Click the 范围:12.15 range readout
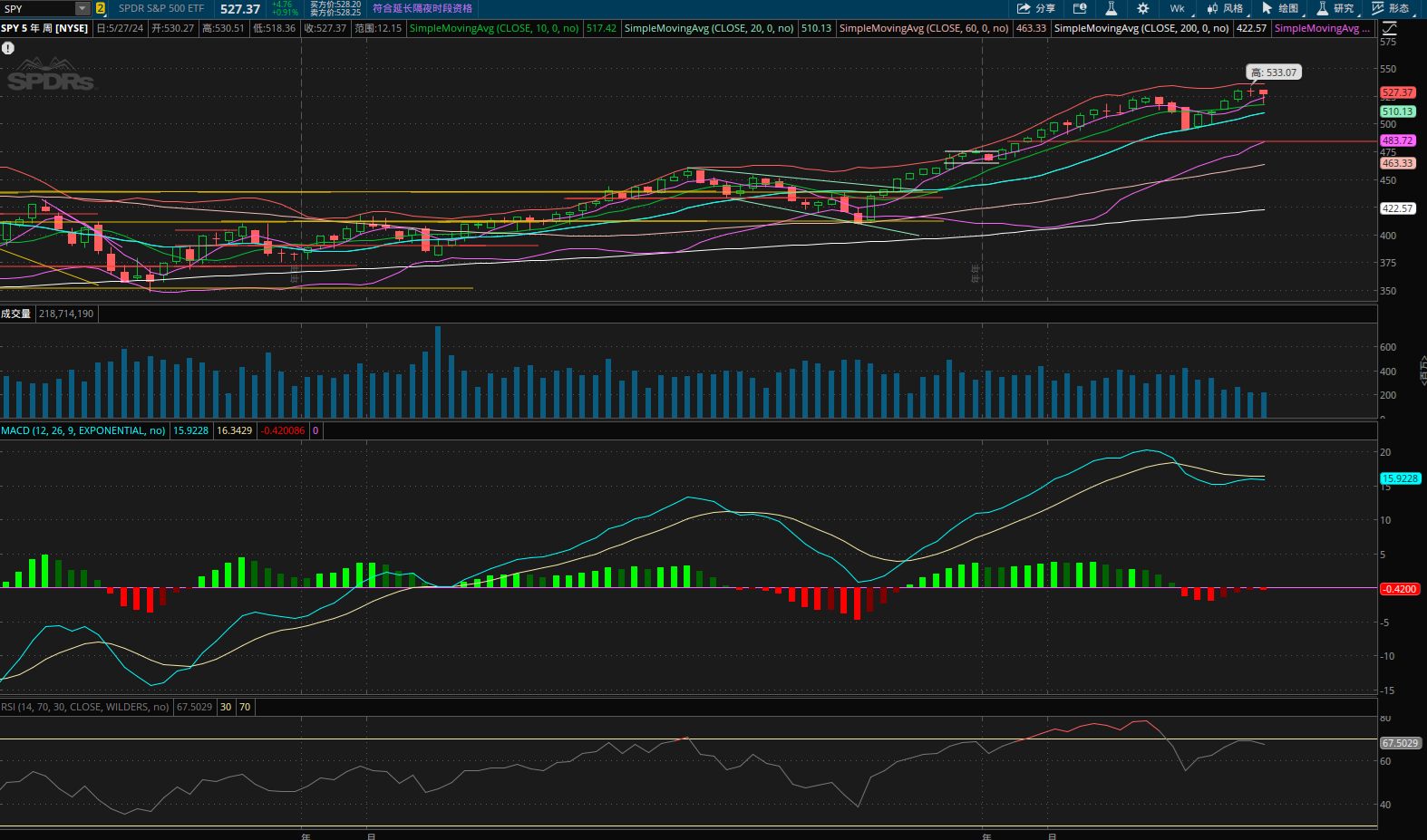Viewport: 1427px width, 840px height. [378, 28]
